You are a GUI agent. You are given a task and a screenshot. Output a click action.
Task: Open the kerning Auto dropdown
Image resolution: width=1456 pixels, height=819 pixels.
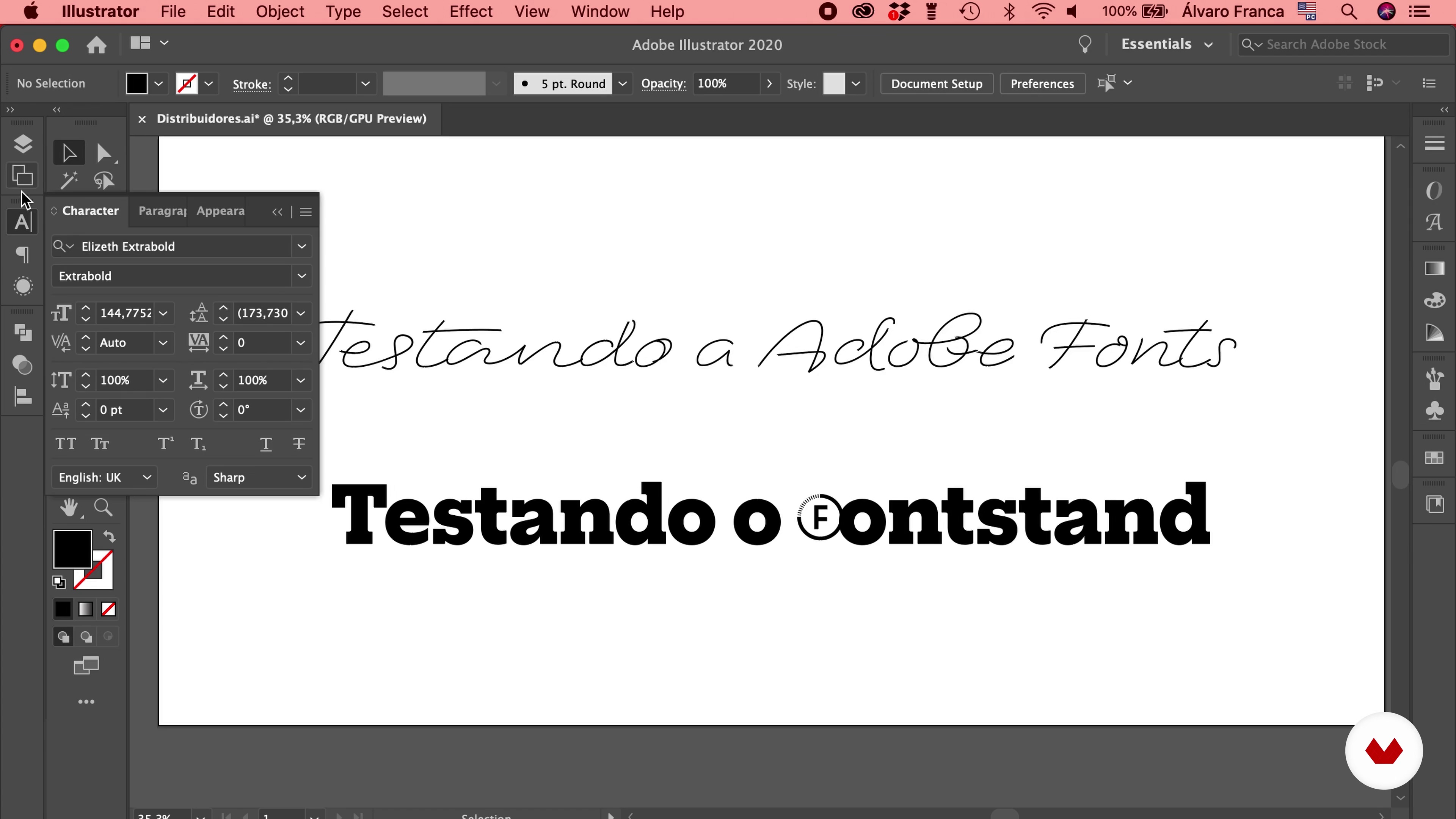[x=163, y=342]
